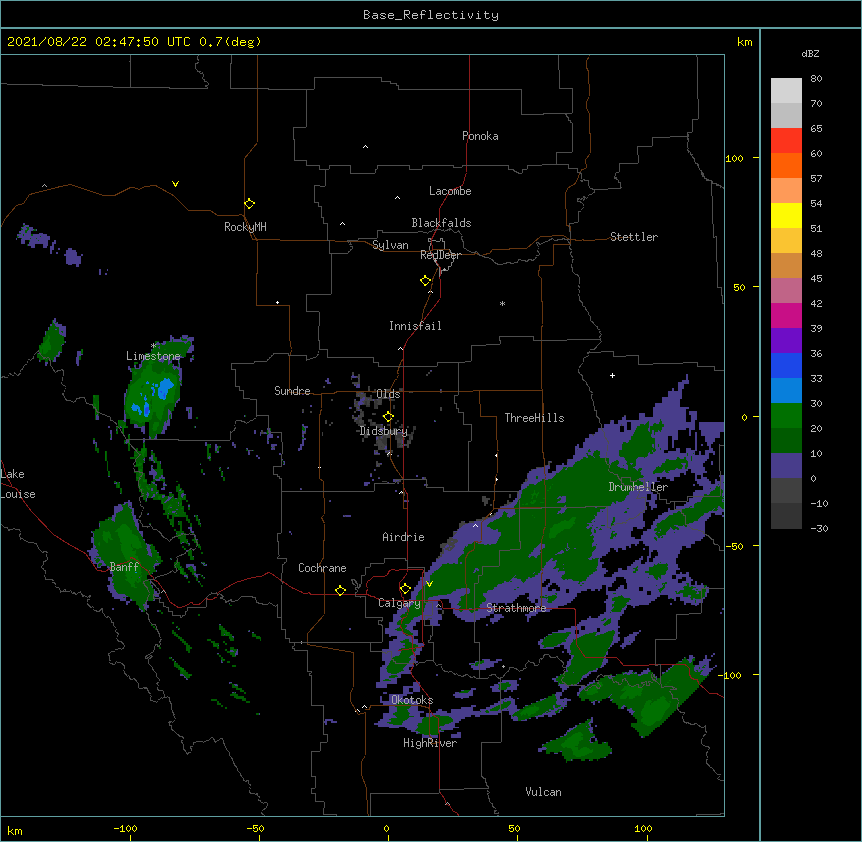The image size is (862, 842).
Task: Click the Airdrie label
Action: [x=403, y=537]
